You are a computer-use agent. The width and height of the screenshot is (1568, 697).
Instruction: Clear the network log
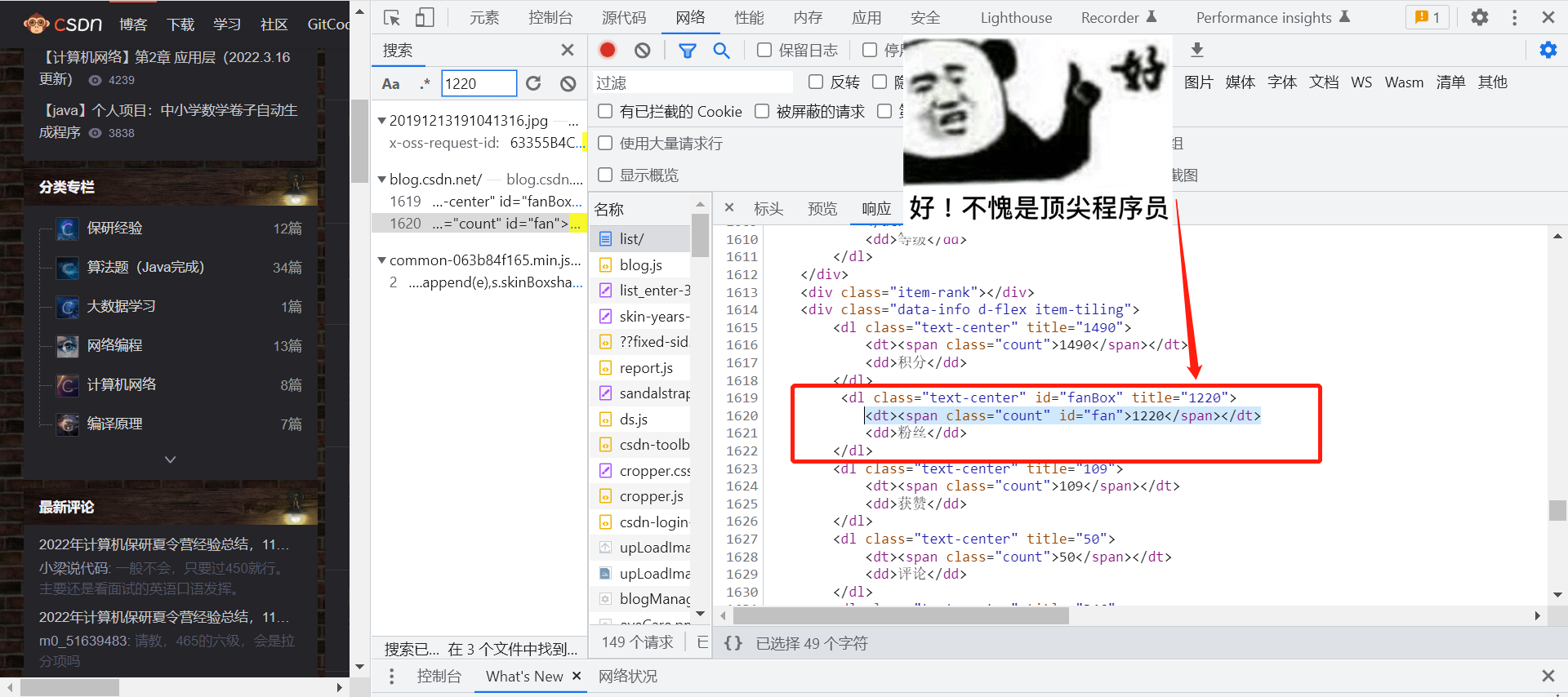(x=643, y=51)
